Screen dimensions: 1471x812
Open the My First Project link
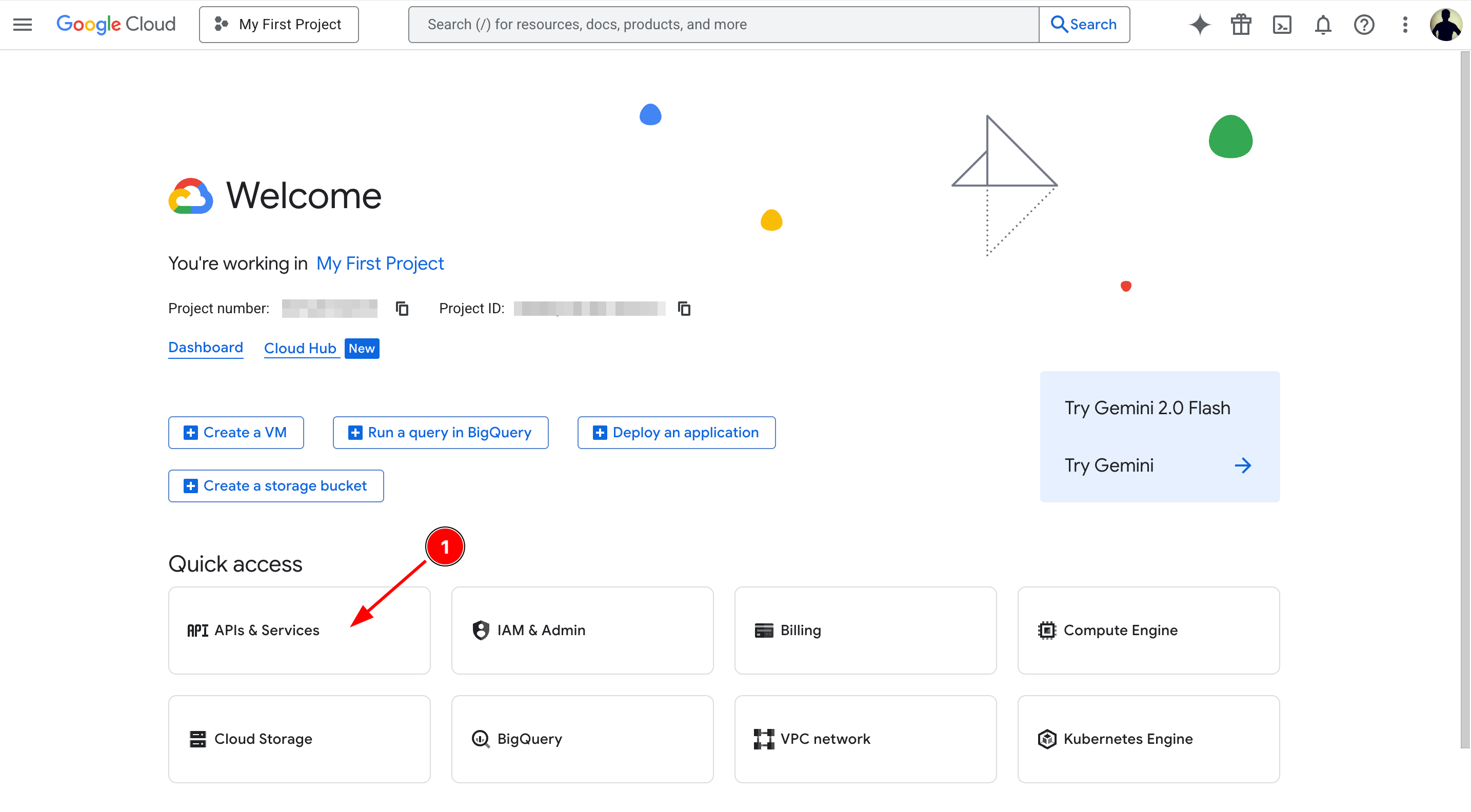(380, 263)
